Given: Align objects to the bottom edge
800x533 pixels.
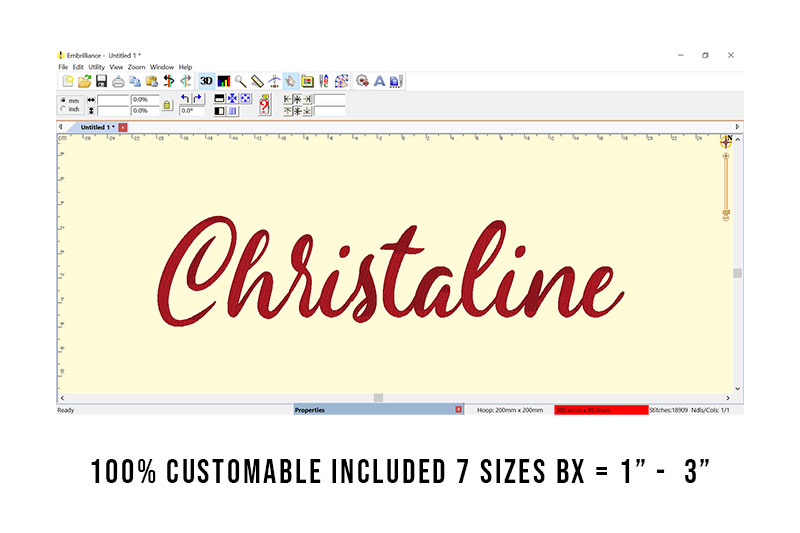Looking at the screenshot, I should pyautogui.click(x=307, y=111).
